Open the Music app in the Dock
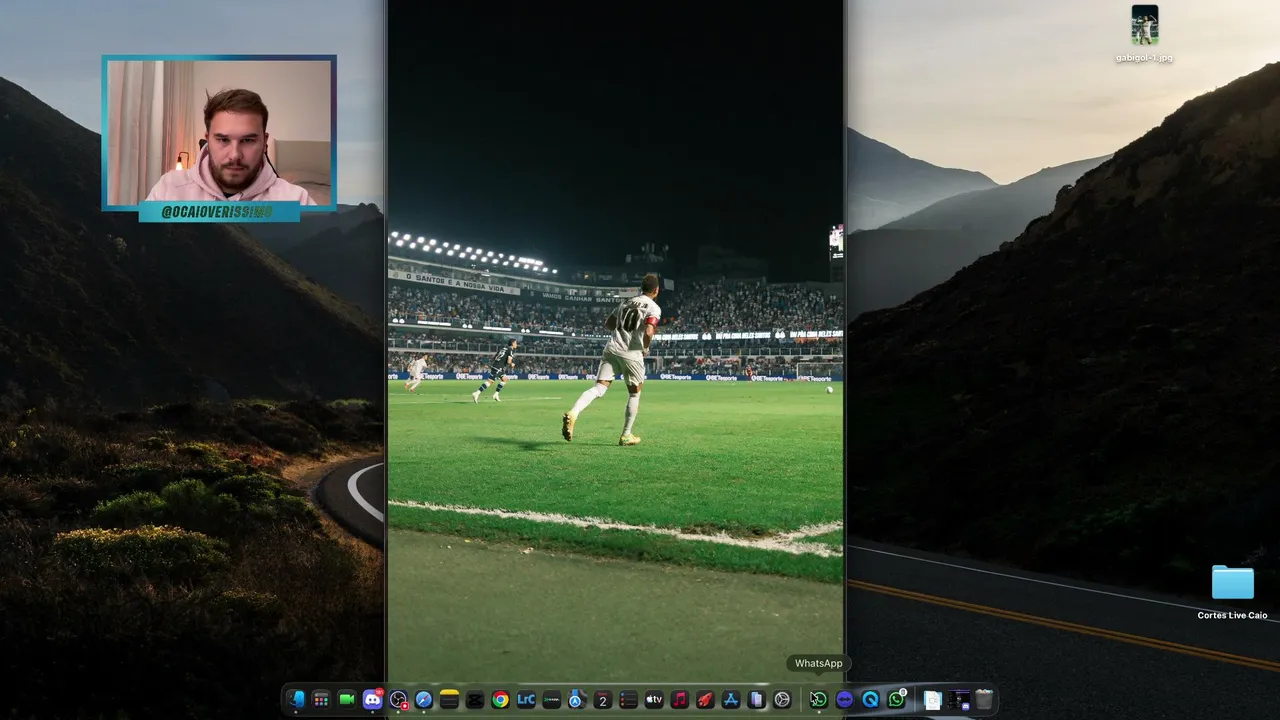 click(680, 700)
